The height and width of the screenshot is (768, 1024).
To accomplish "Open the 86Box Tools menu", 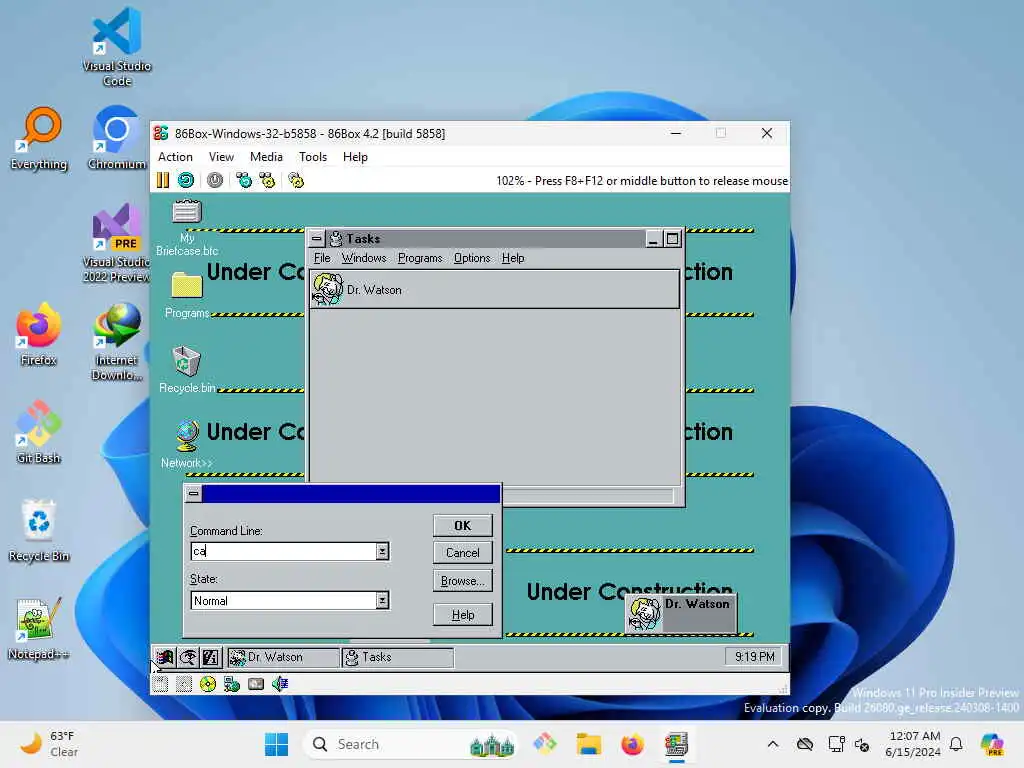I will point(313,157).
